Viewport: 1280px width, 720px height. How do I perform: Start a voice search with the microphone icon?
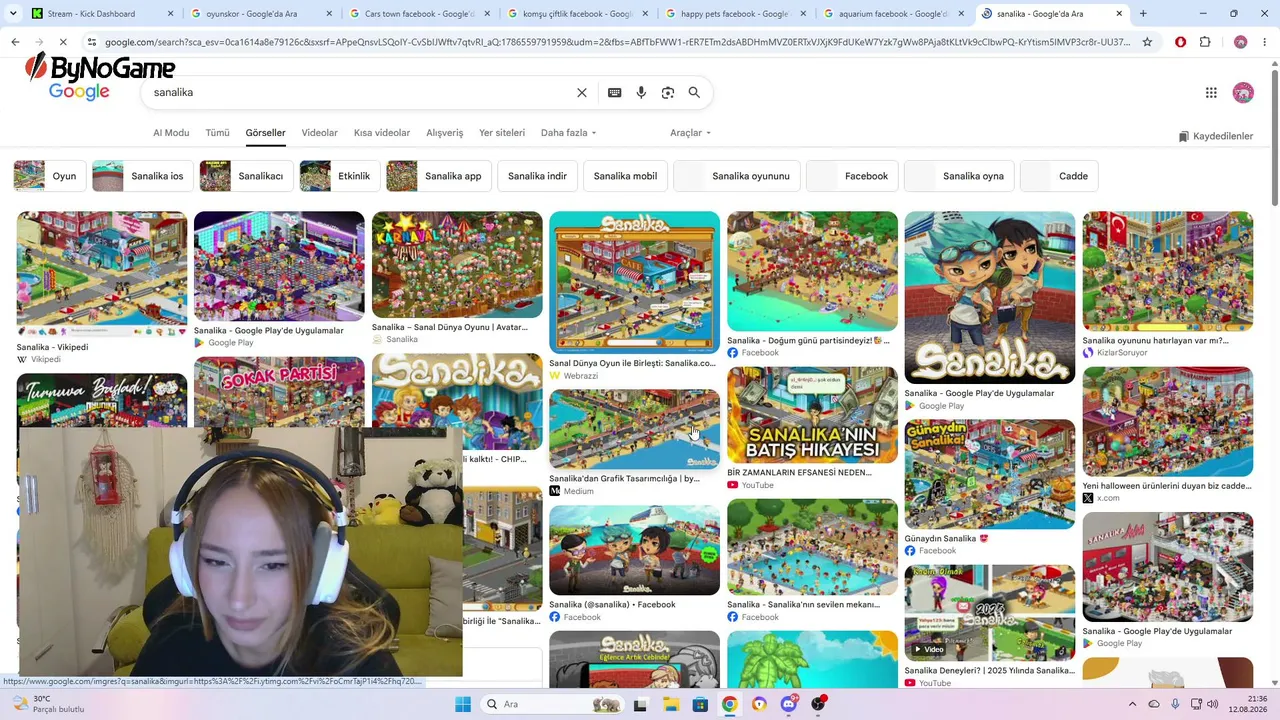pos(641,93)
